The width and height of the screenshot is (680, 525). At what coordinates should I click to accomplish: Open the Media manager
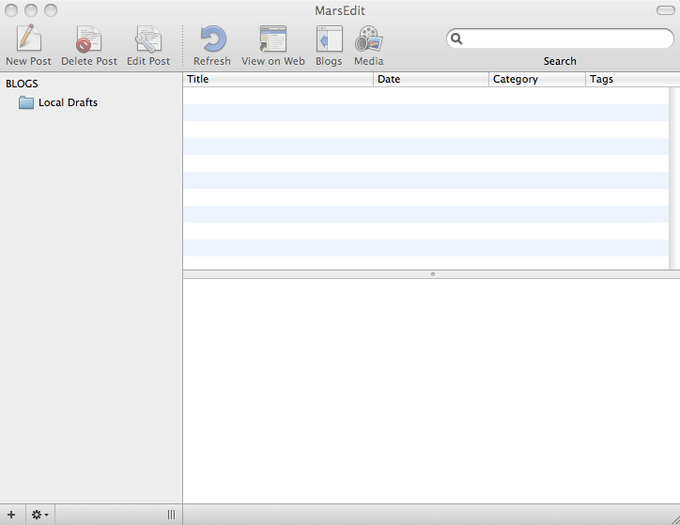point(369,38)
